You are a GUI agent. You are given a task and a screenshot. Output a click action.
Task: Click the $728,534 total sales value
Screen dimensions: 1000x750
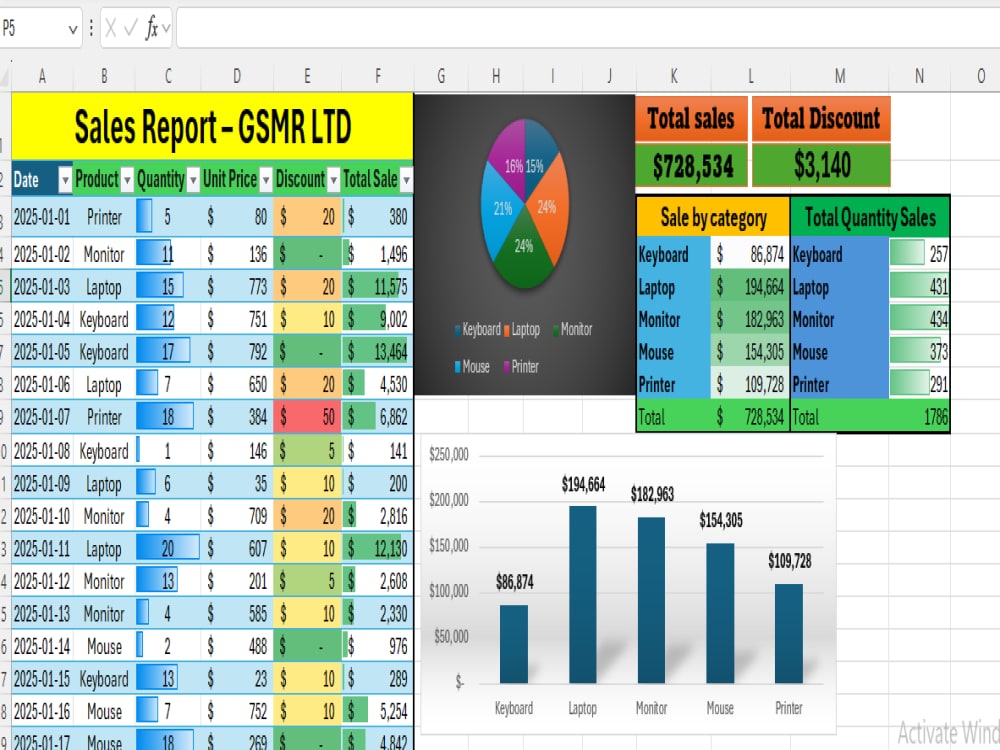(x=691, y=166)
